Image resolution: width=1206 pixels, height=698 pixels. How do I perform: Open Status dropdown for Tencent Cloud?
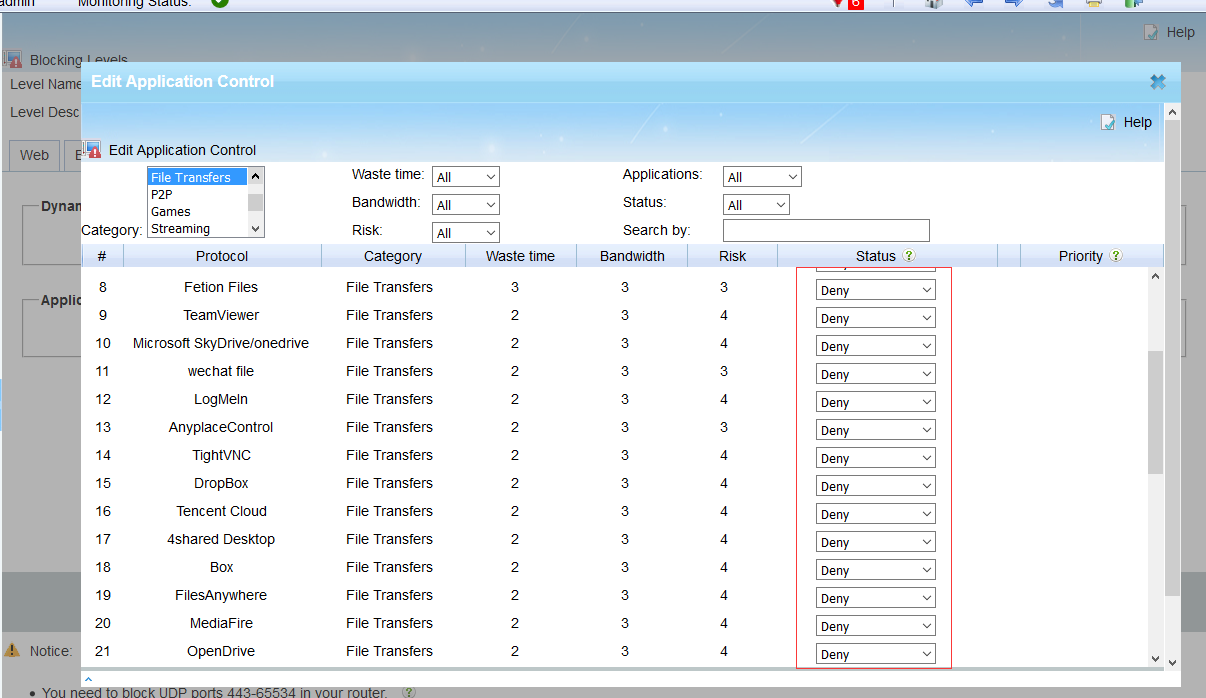876,514
